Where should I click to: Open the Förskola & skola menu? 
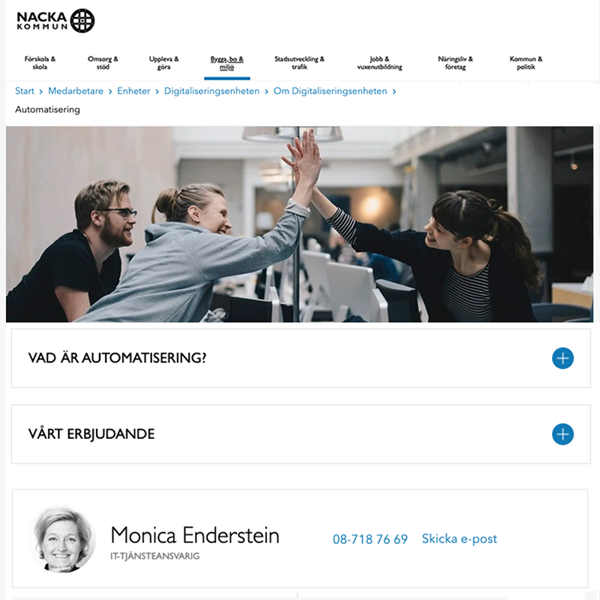40,63
